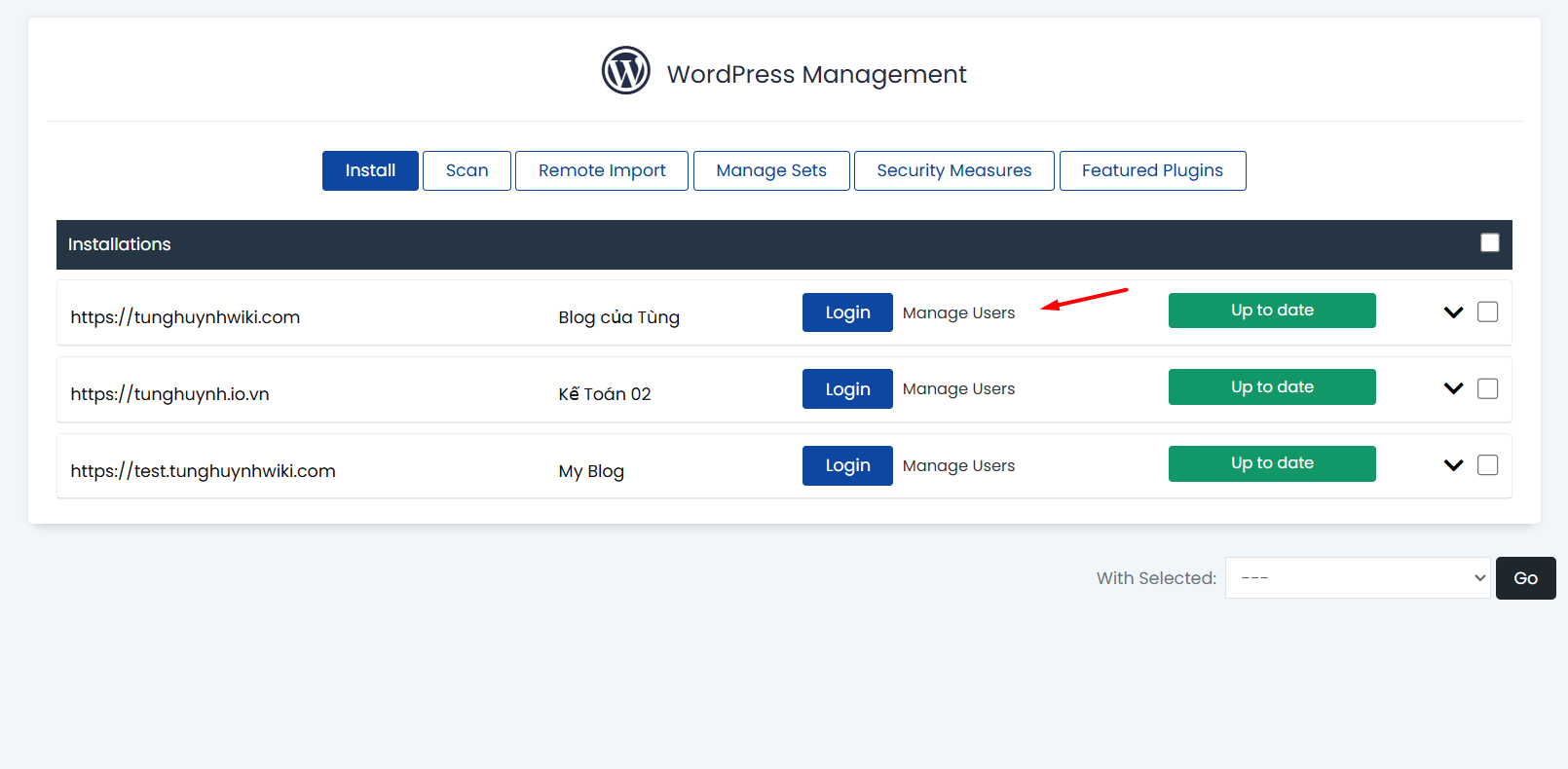Image resolution: width=1568 pixels, height=769 pixels.
Task: Click the WordPress logo icon
Action: (x=625, y=70)
